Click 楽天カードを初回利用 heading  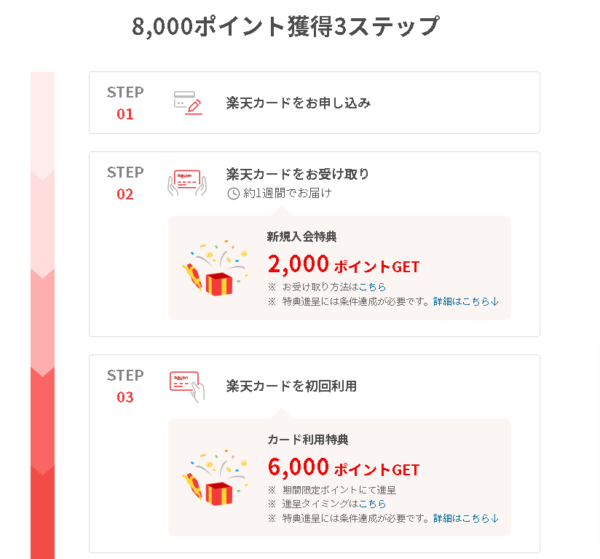point(291,386)
